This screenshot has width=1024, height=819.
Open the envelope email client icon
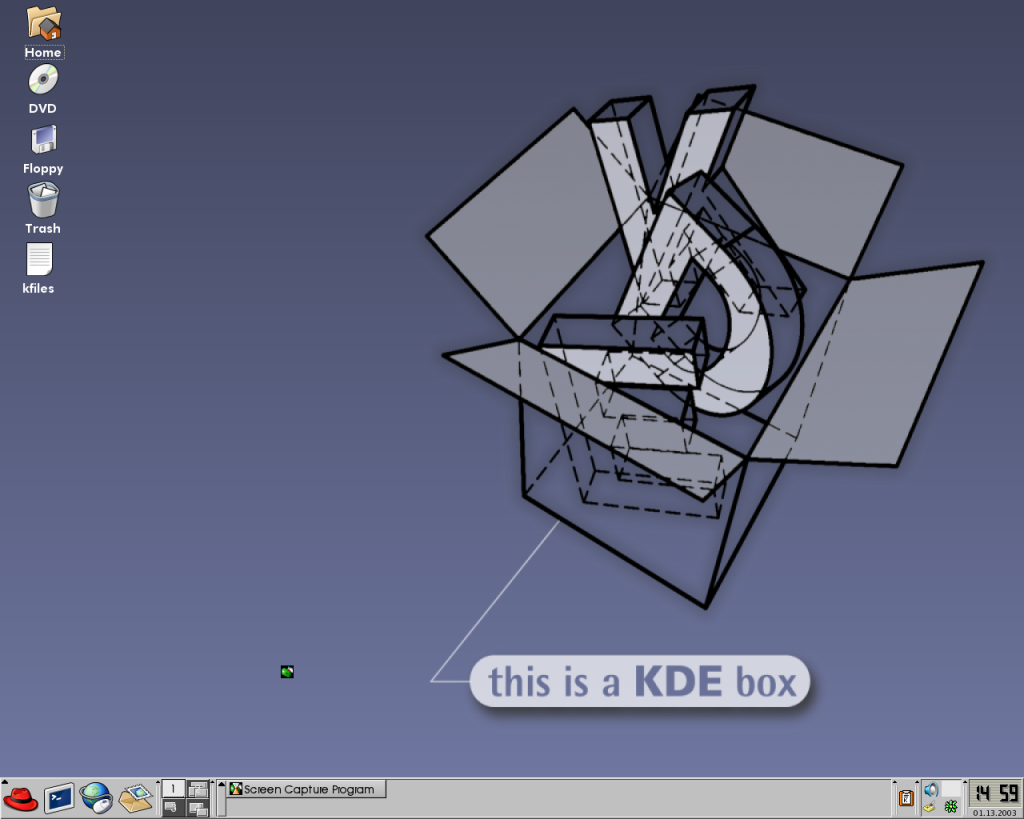coord(136,798)
